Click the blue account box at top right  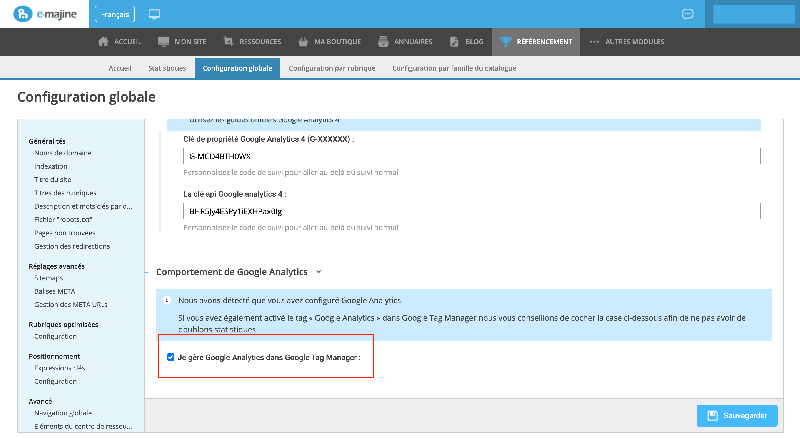754,14
